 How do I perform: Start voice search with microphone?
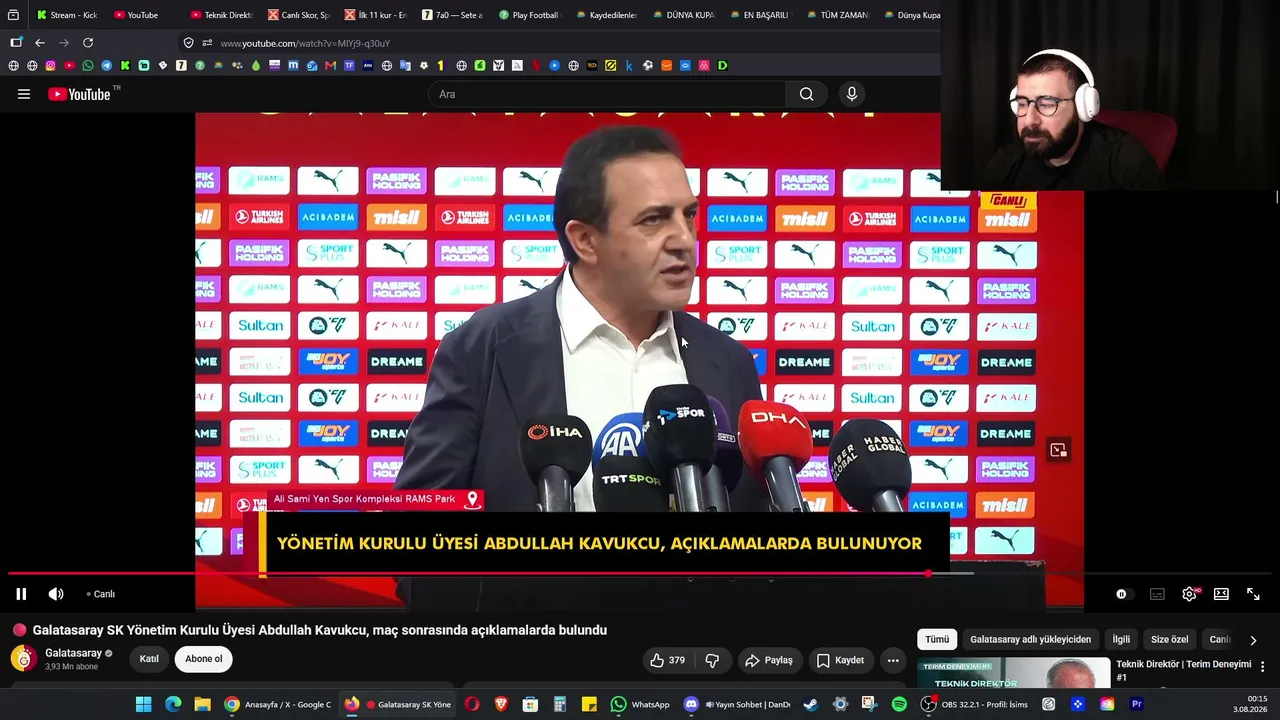coord(851,94)
